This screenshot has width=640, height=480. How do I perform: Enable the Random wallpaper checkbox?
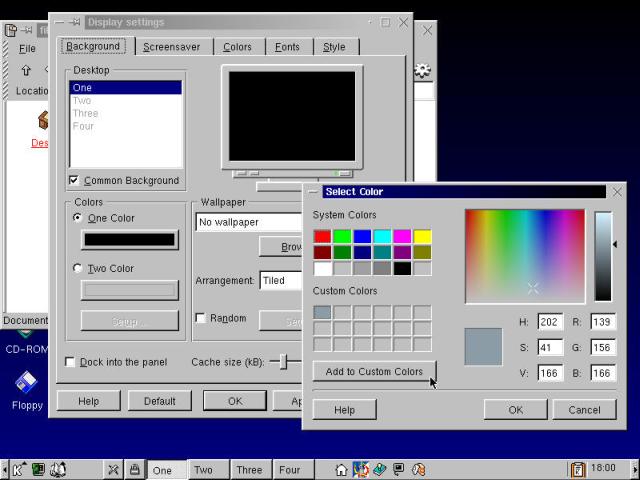tap(201, 319)
